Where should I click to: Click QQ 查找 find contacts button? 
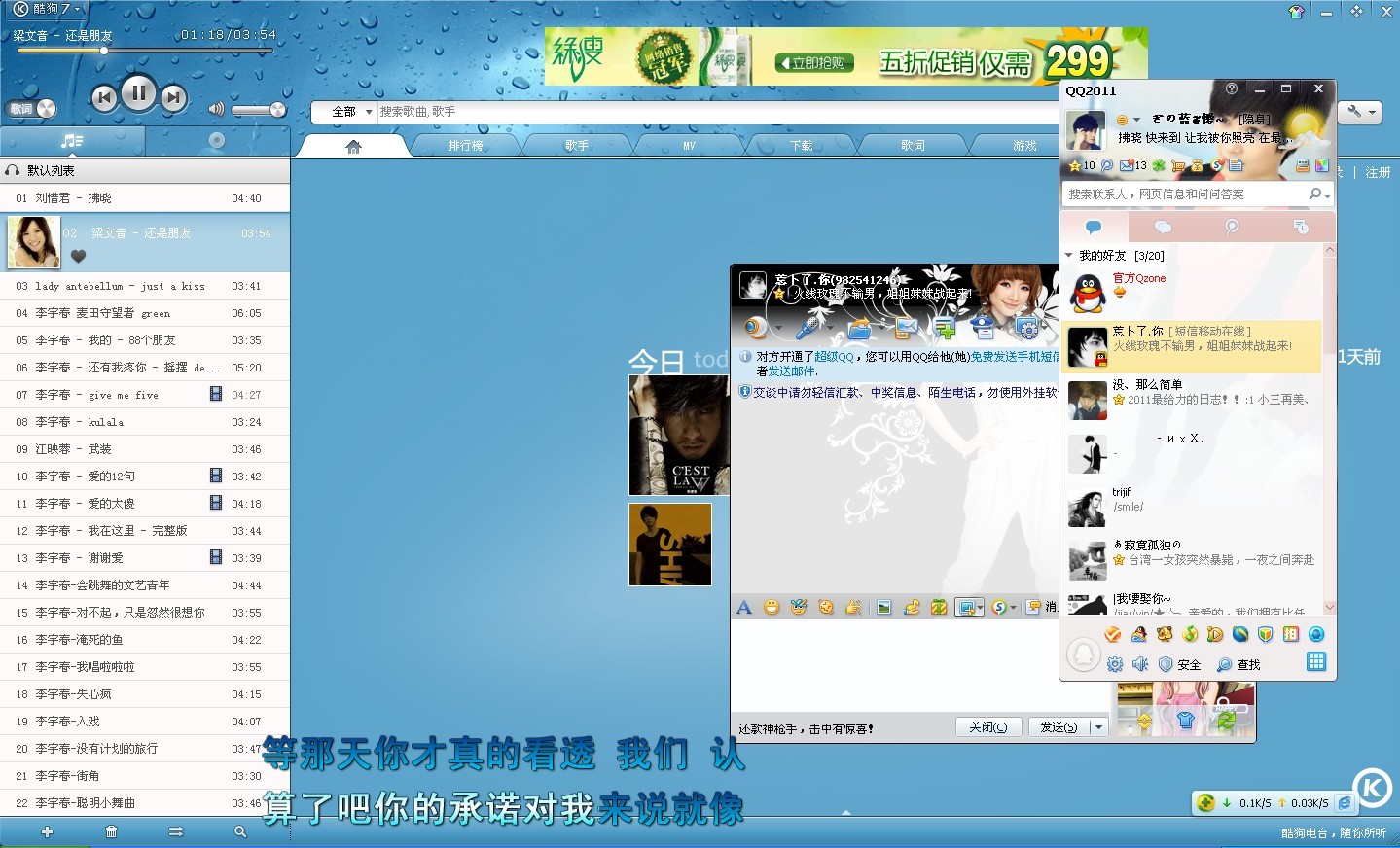(x=1238, y=665)
